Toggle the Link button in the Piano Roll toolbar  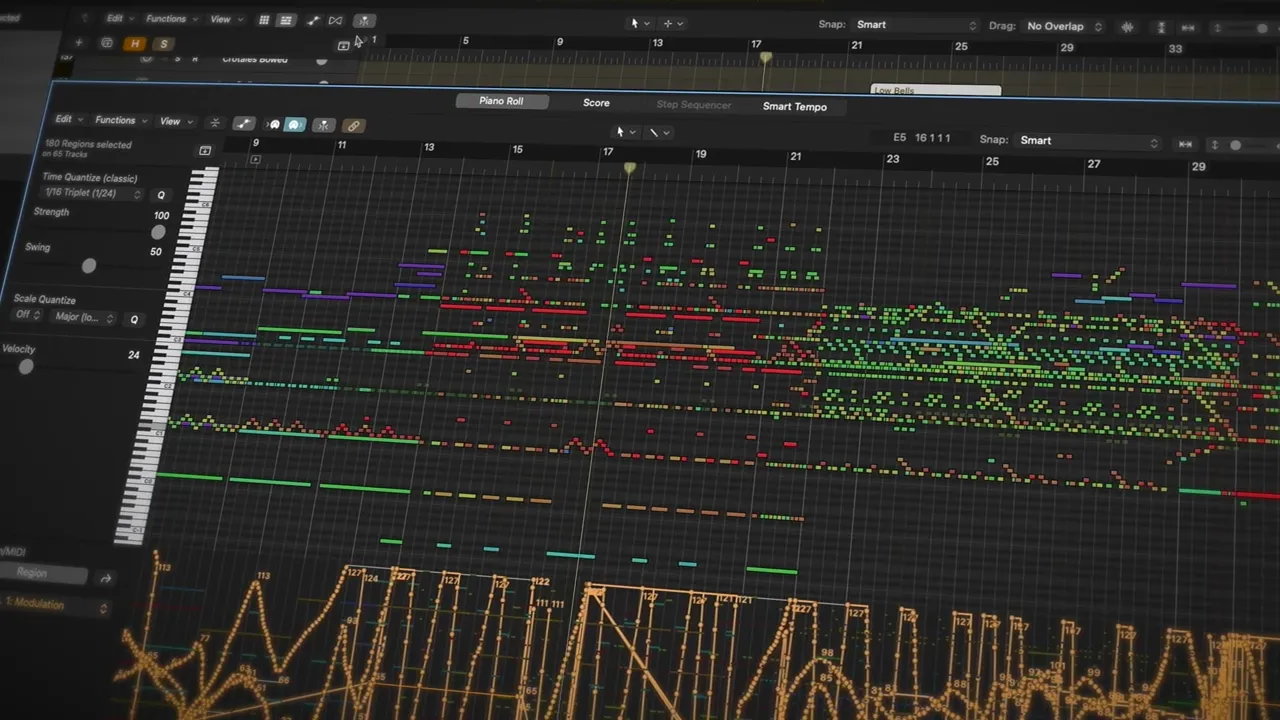(x=353, y=126)
